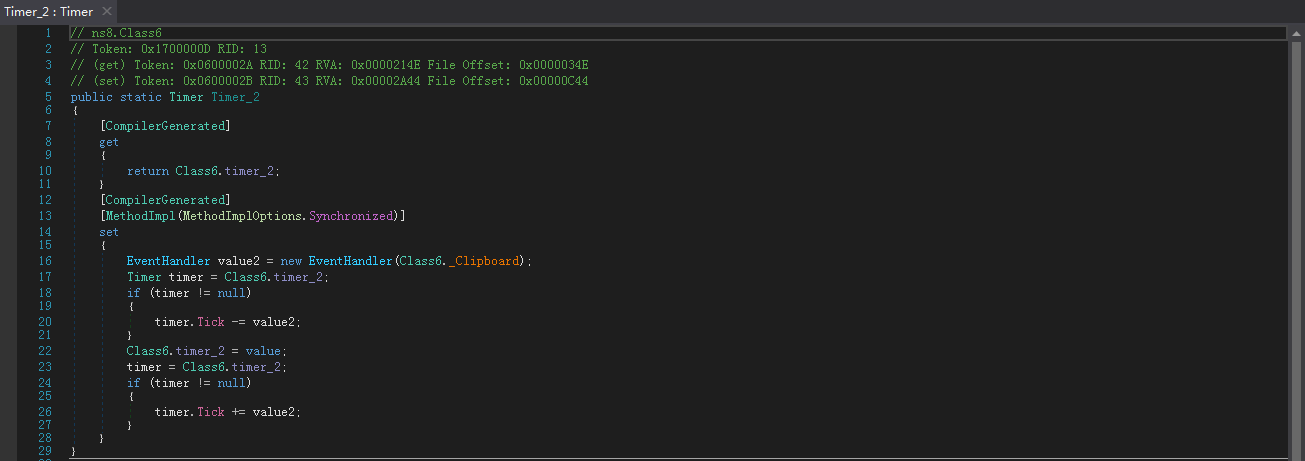Click the Timer_2 property name on line 5
This screenshot has width=1305, height=461.
[x=234, y=97]
